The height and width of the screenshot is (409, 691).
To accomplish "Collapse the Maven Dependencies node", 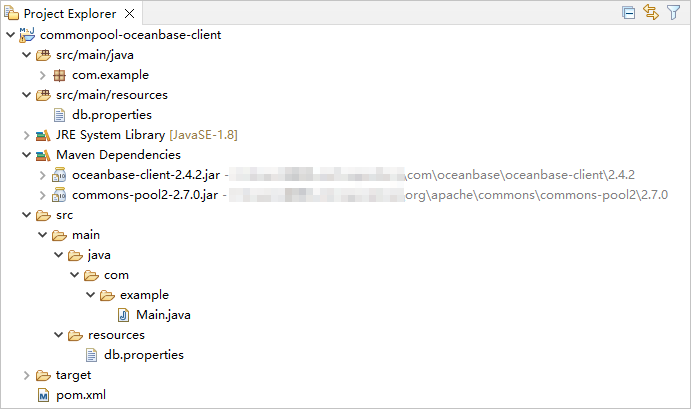I will [x=26, y=155].
